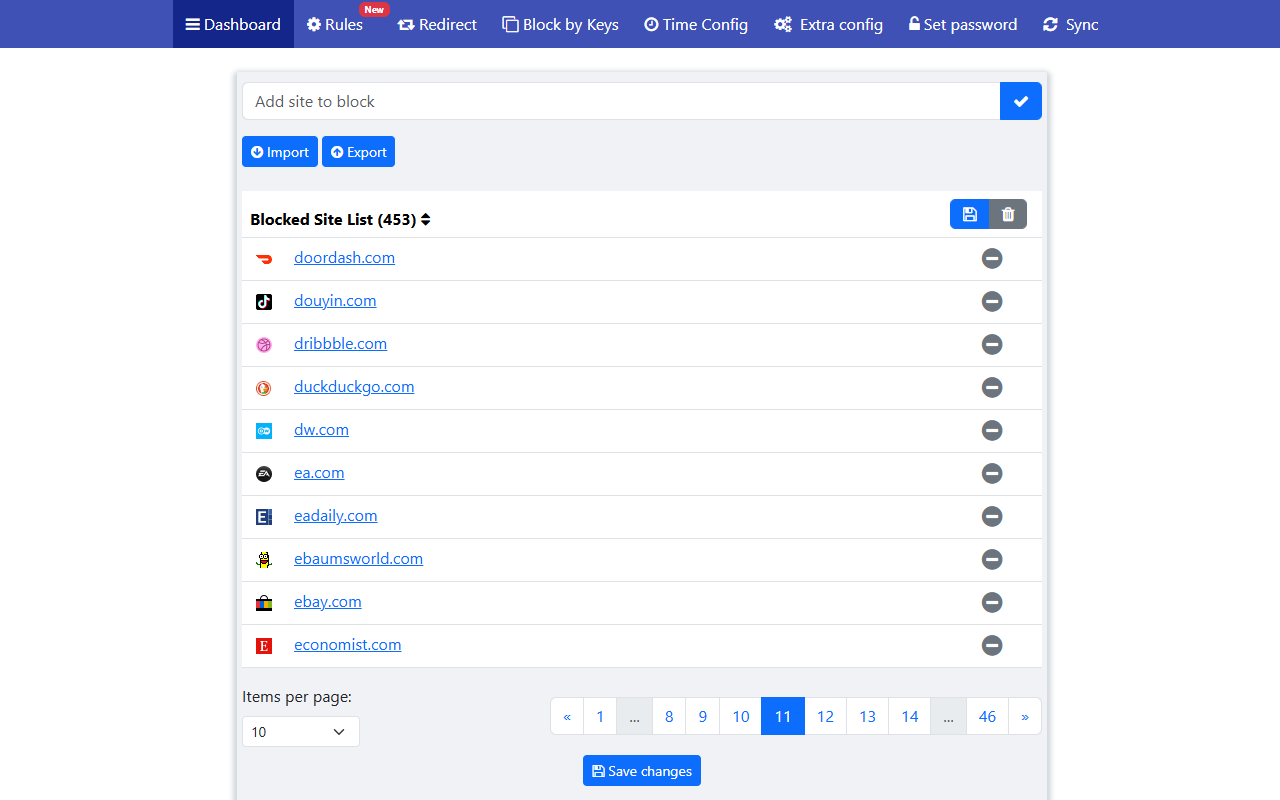Image resolution: width=1280 pixels, height=800 pixels.
Task: Click the ea.com favicon
Action: [x=264, y=474]
